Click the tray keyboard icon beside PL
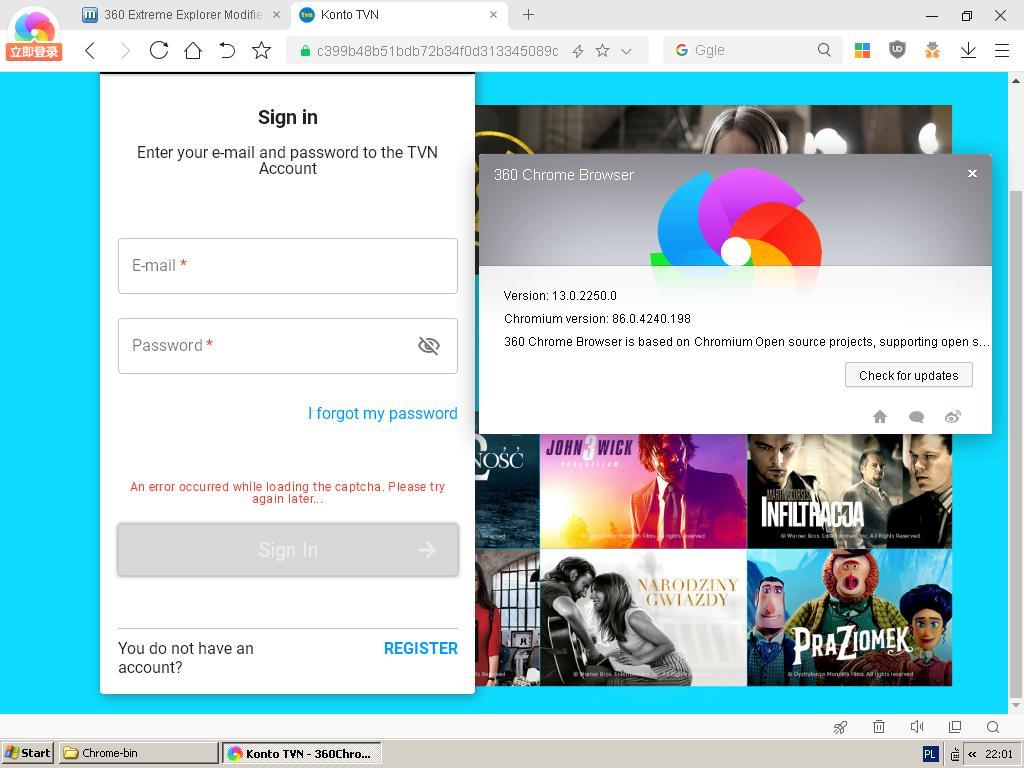 (x=955, y=754)
